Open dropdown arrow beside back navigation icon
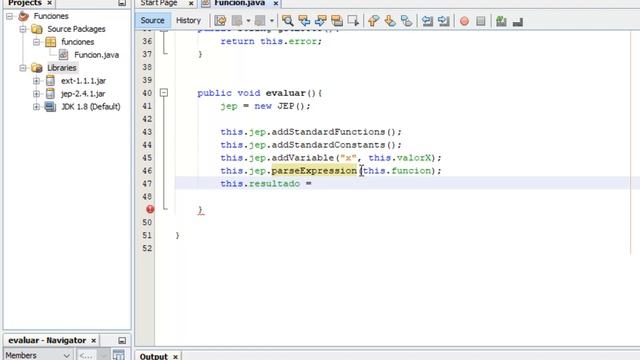640x360 pixels. pos(248,20)
